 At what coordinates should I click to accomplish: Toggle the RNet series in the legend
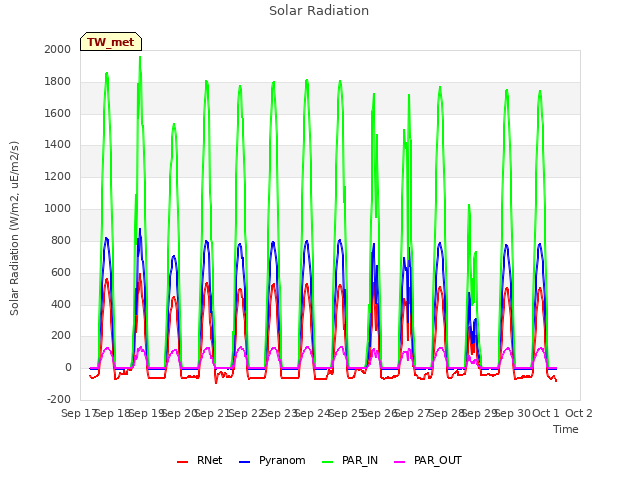tap(199, 460)
